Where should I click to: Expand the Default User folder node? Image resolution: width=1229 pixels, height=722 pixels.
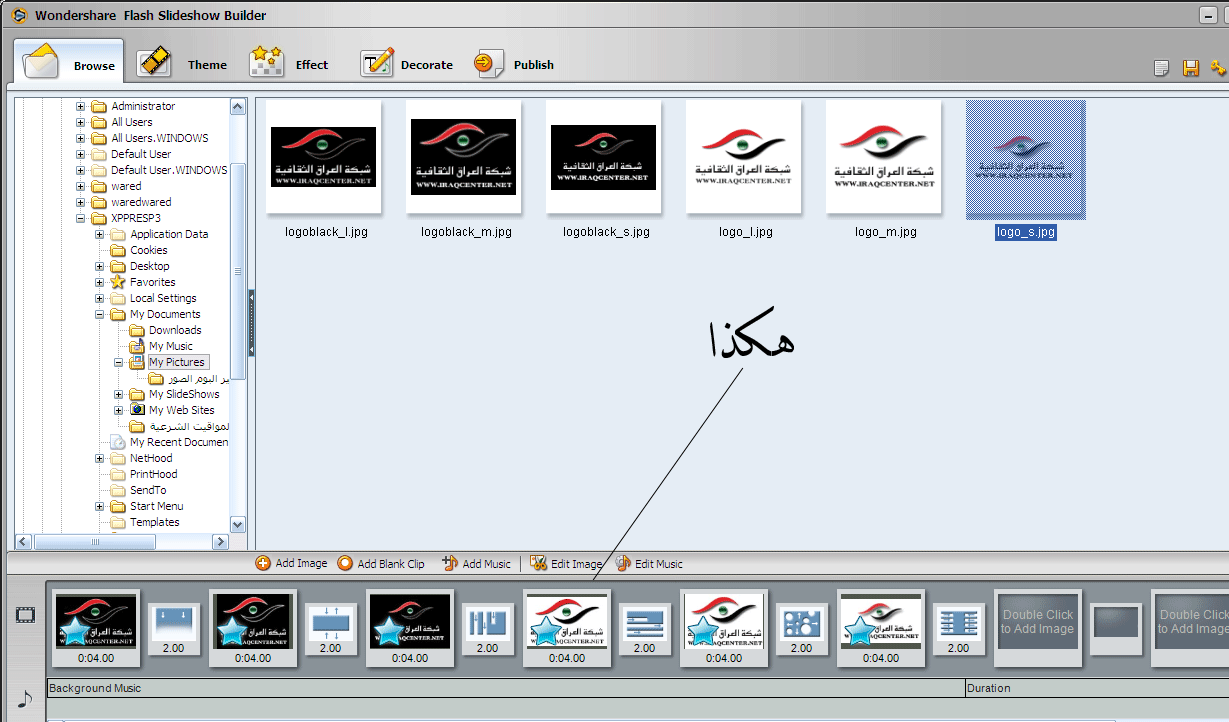(81, 154)
